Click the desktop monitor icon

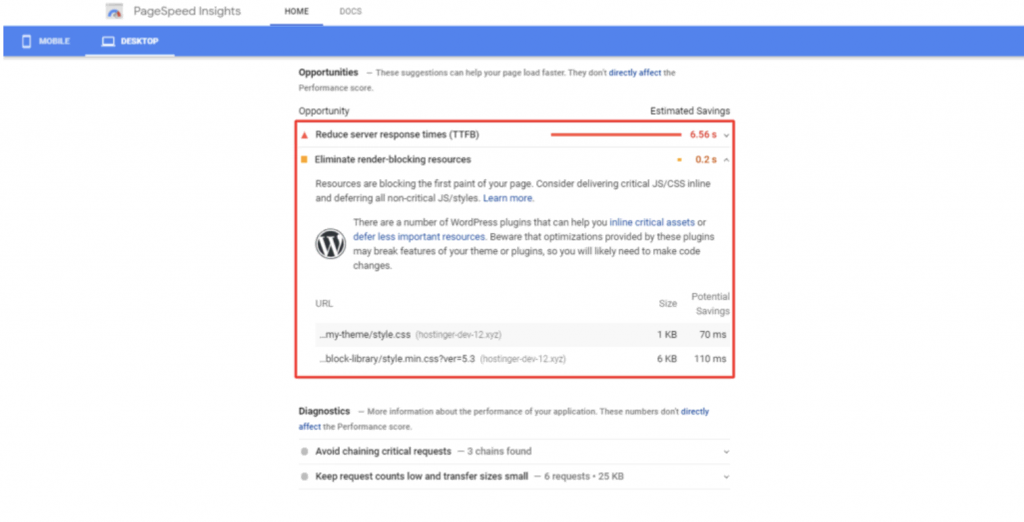pyautogui.click(x=108, y=41)
